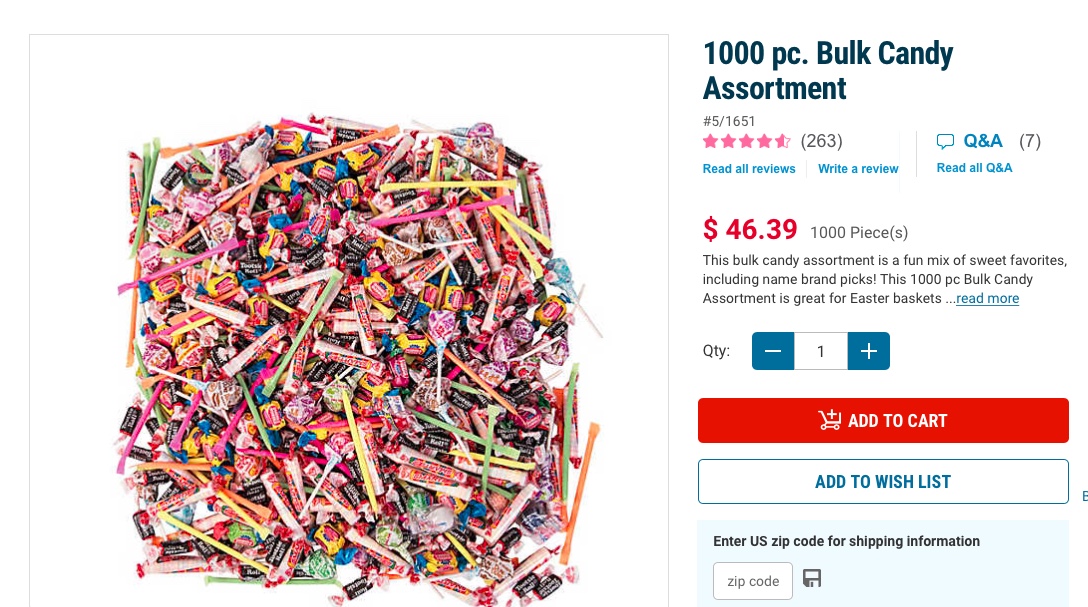
Task: Click the Q&A speech bubble icon
Action: [x=945, y=142]
